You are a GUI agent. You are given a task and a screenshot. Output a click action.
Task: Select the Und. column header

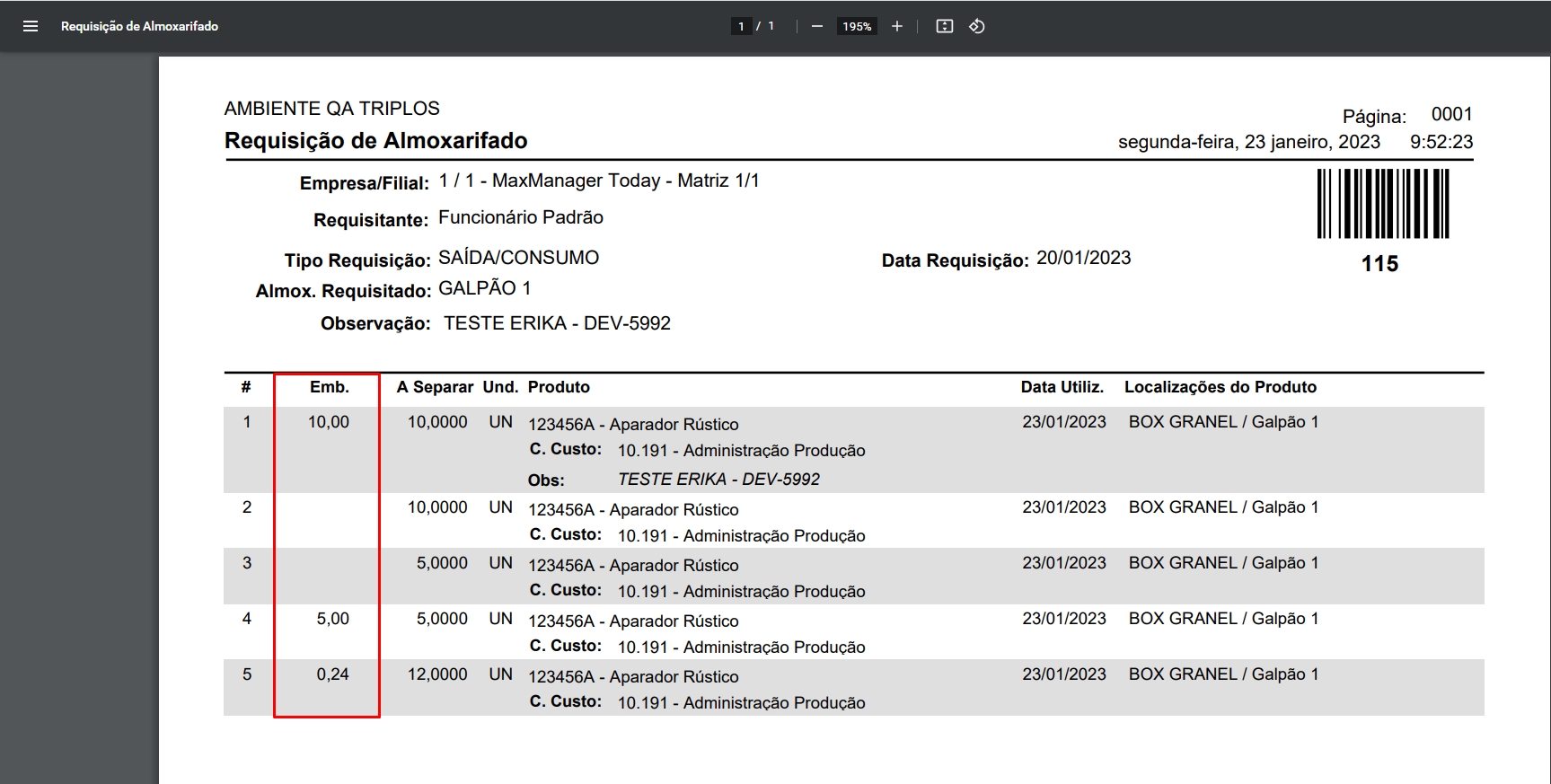pos(500,387)
